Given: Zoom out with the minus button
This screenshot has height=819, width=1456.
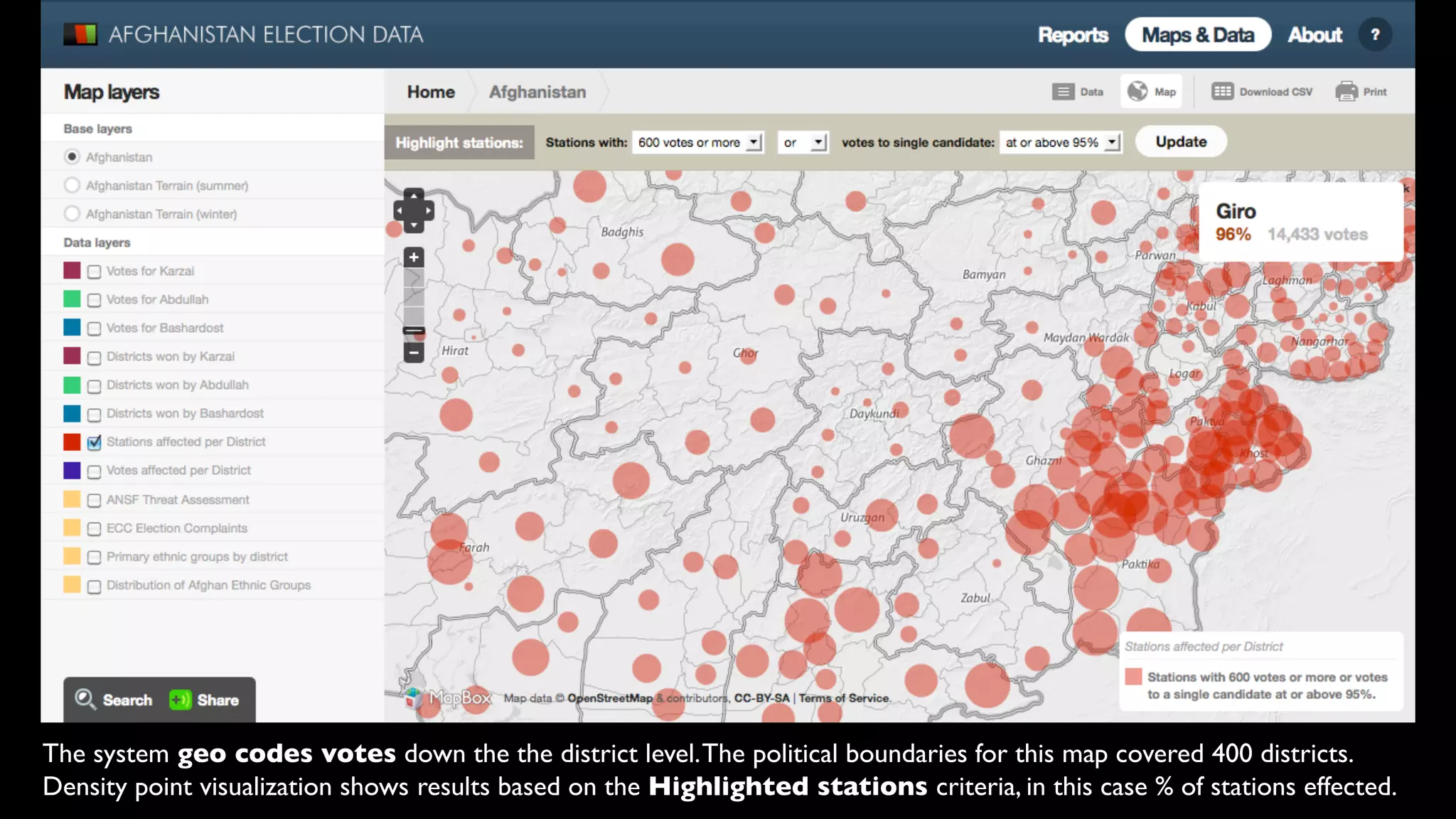Looking at the screenshot, I should pos(414,353).
